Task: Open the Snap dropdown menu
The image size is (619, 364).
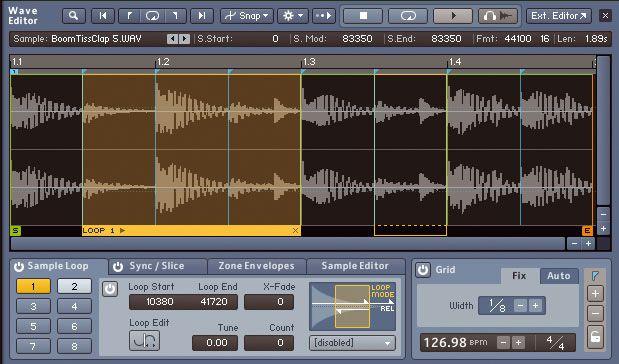Action: [x=246, y=16]
